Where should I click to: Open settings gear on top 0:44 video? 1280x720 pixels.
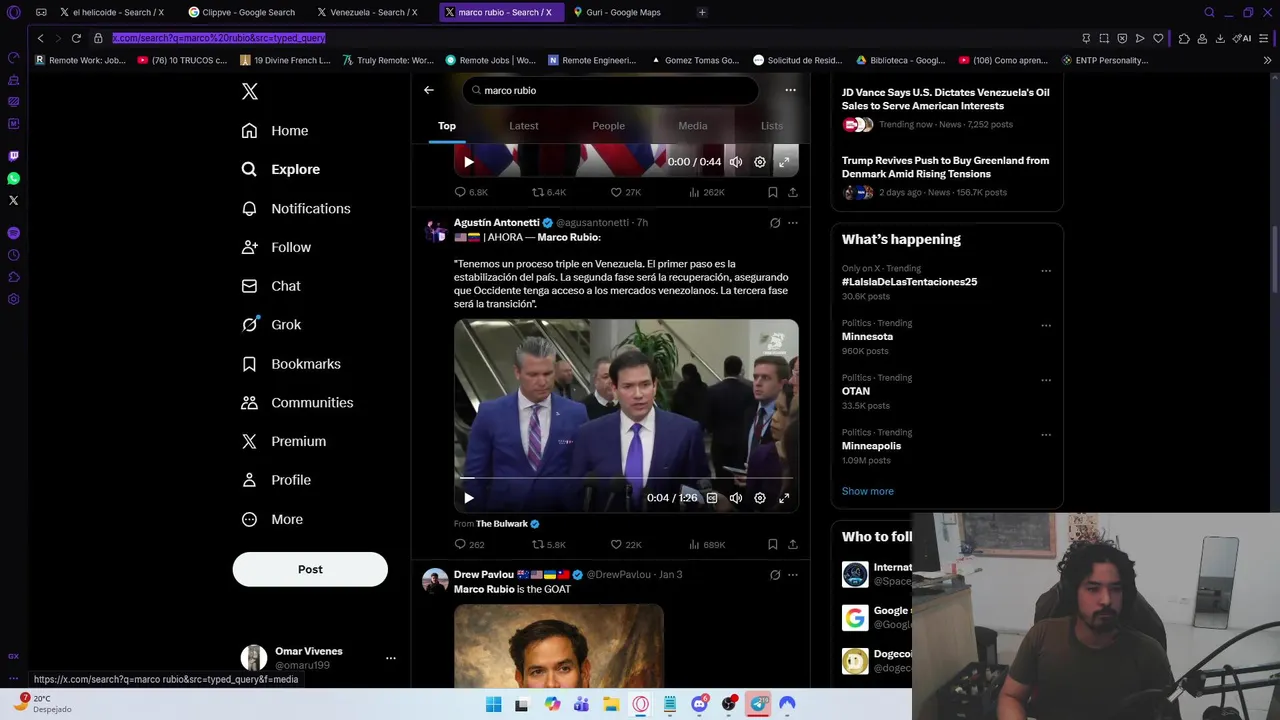pyautogui.click(x=760, y=162)
